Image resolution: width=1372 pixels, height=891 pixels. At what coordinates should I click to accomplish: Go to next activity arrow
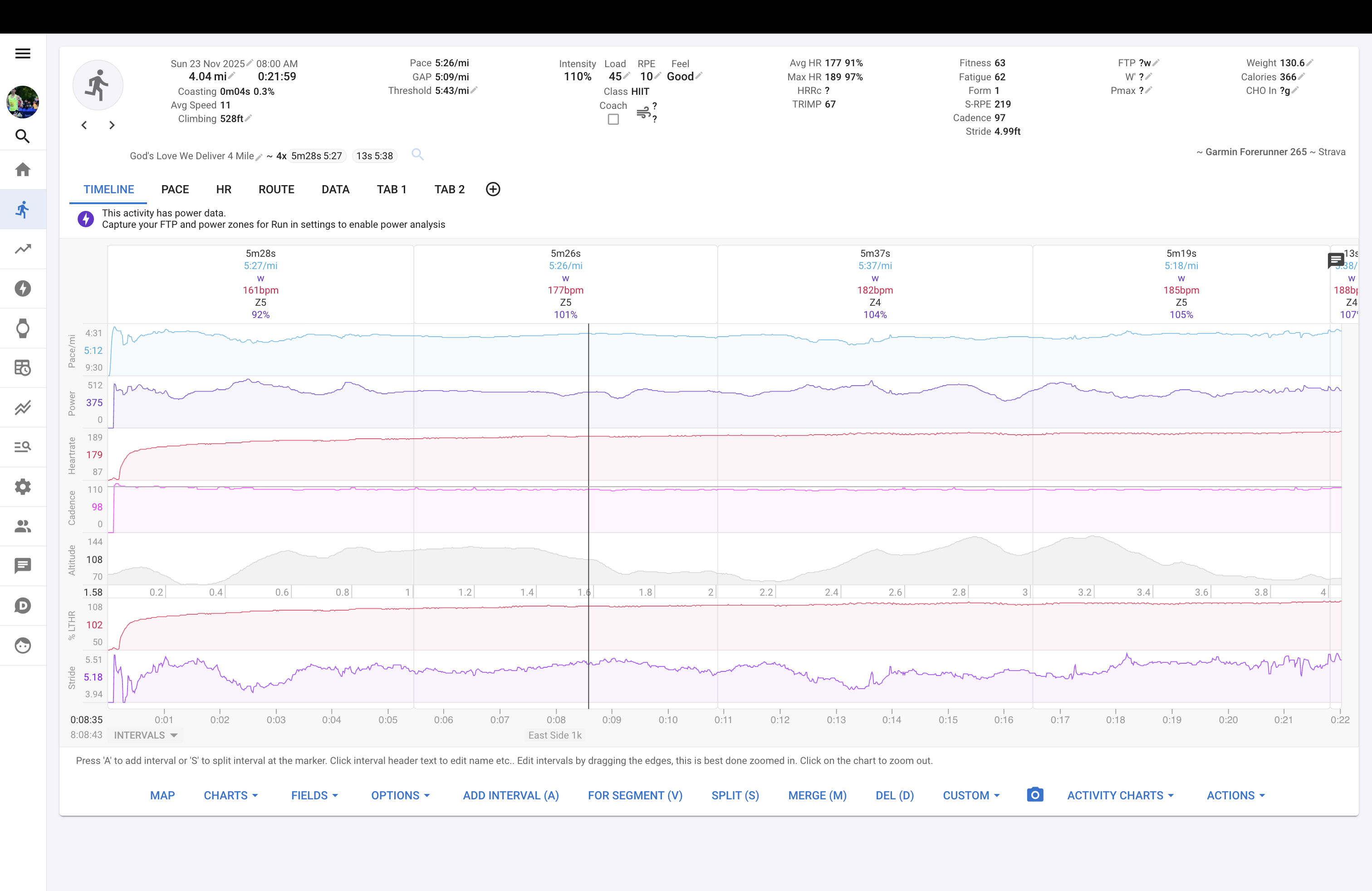(x=112, y=125)
